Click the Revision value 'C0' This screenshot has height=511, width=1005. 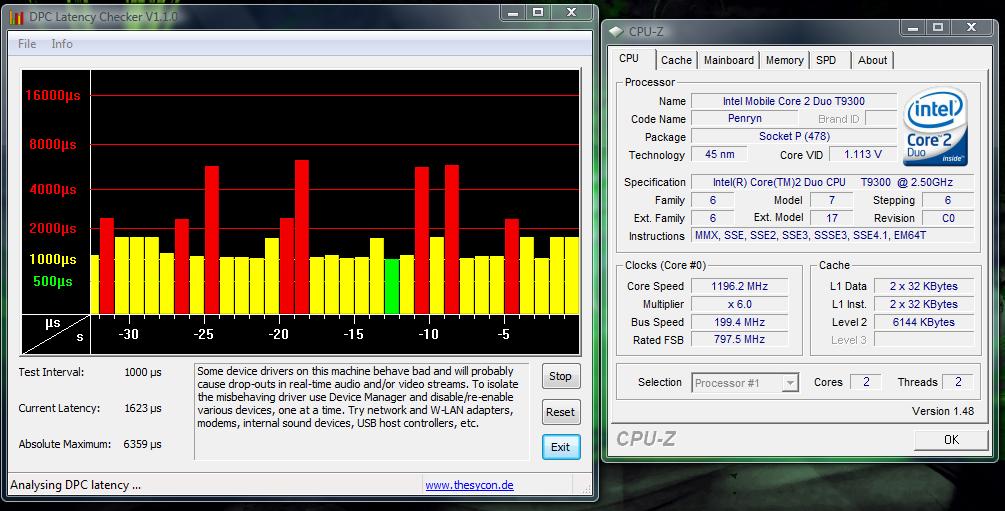(x=948, y=218)
